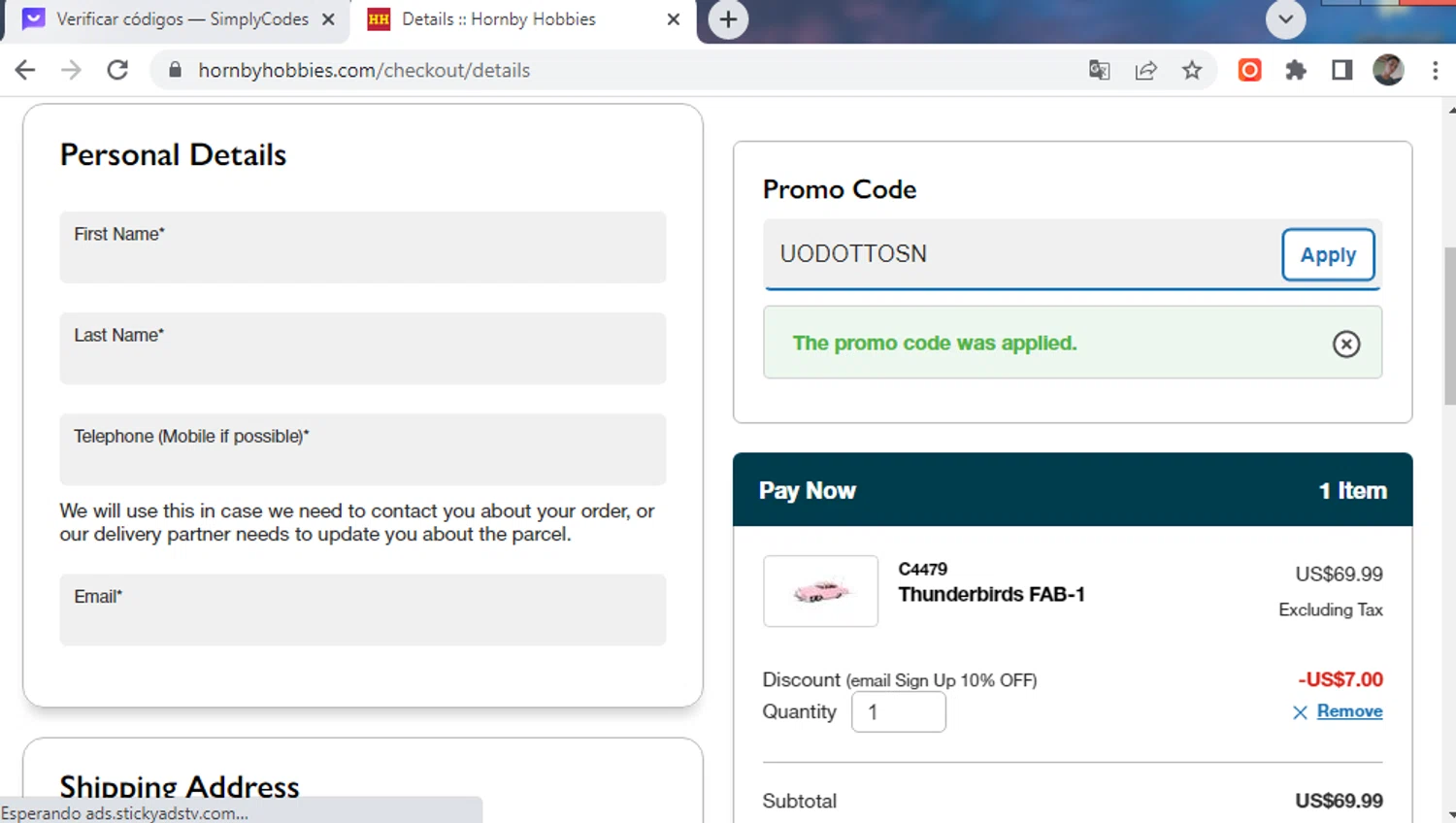Expand the tab search chevron
The width and height of the screenshot is (1456, 823).
click(1285, 19)
